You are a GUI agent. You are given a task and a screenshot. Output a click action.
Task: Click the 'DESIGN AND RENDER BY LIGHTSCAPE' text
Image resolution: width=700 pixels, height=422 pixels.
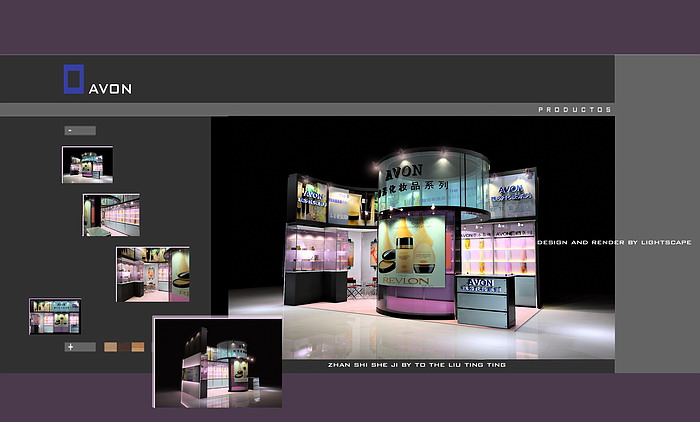coord(614,242)
